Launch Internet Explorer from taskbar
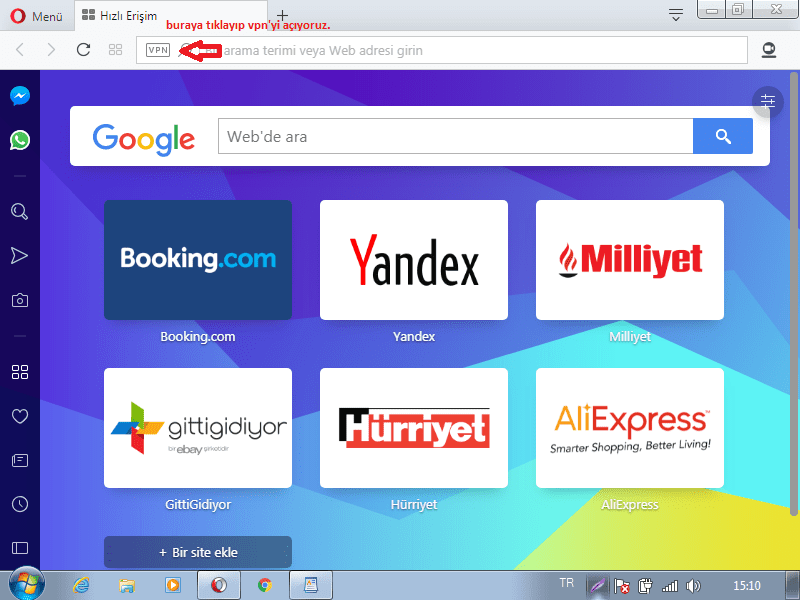Screen dimensions: 800x600 (81, 585)
